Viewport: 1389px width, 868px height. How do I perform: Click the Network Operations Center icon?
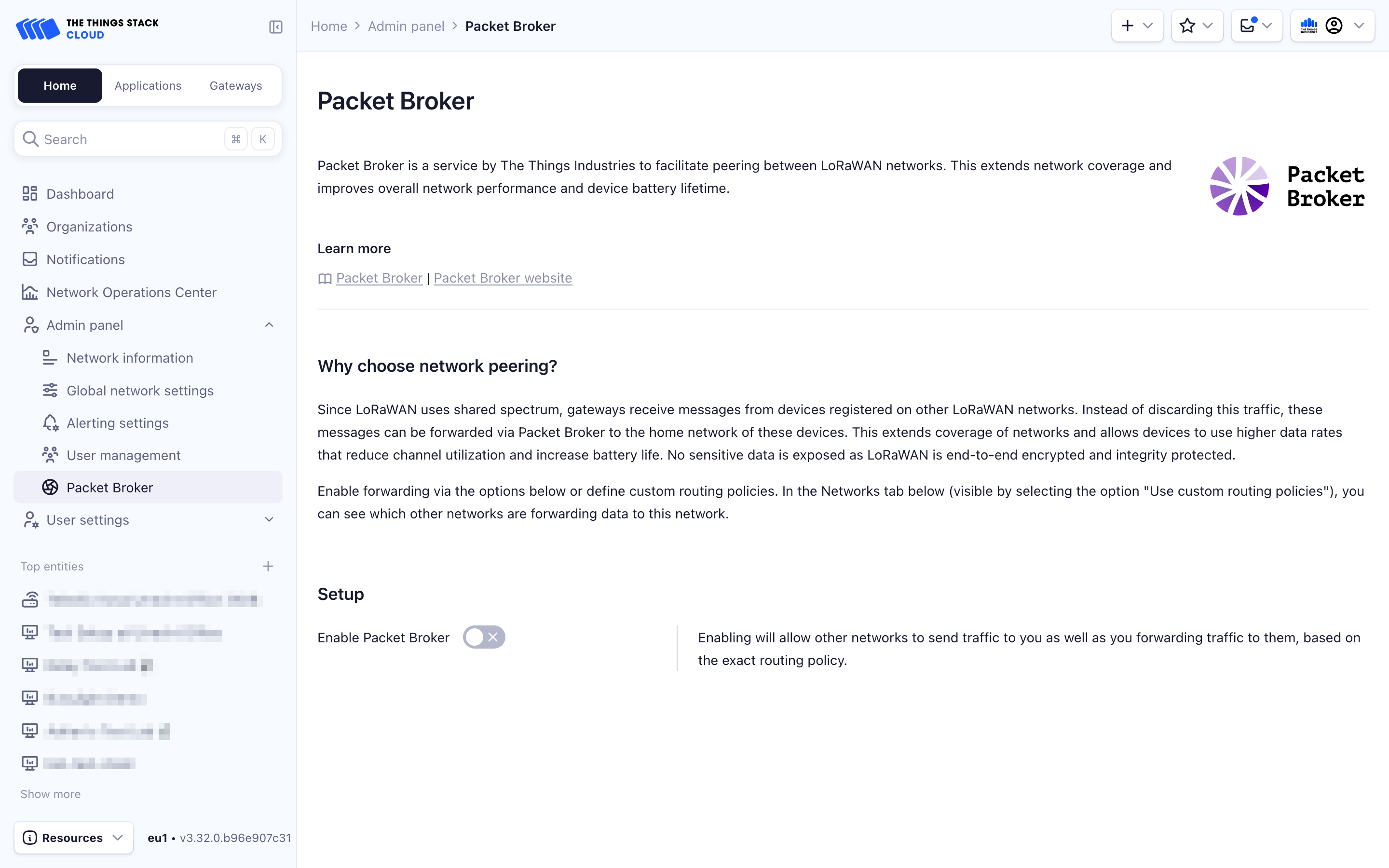[29, 292]
